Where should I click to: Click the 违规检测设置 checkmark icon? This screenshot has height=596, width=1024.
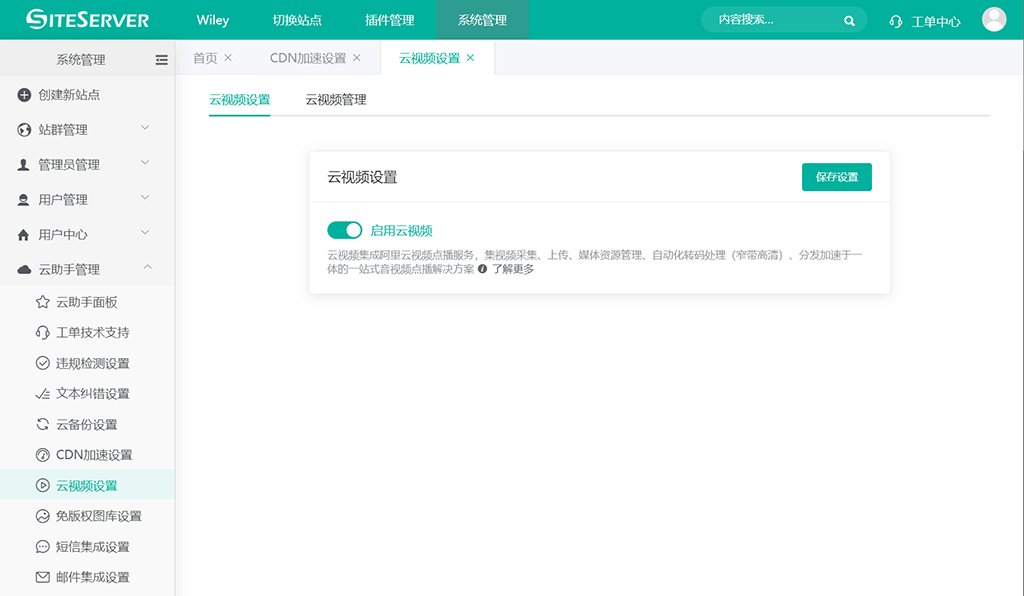coord(43,363)
